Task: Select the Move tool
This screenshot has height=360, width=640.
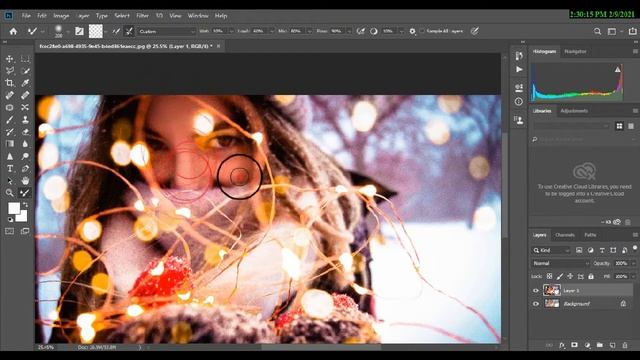Action: (x=10, y=59)
